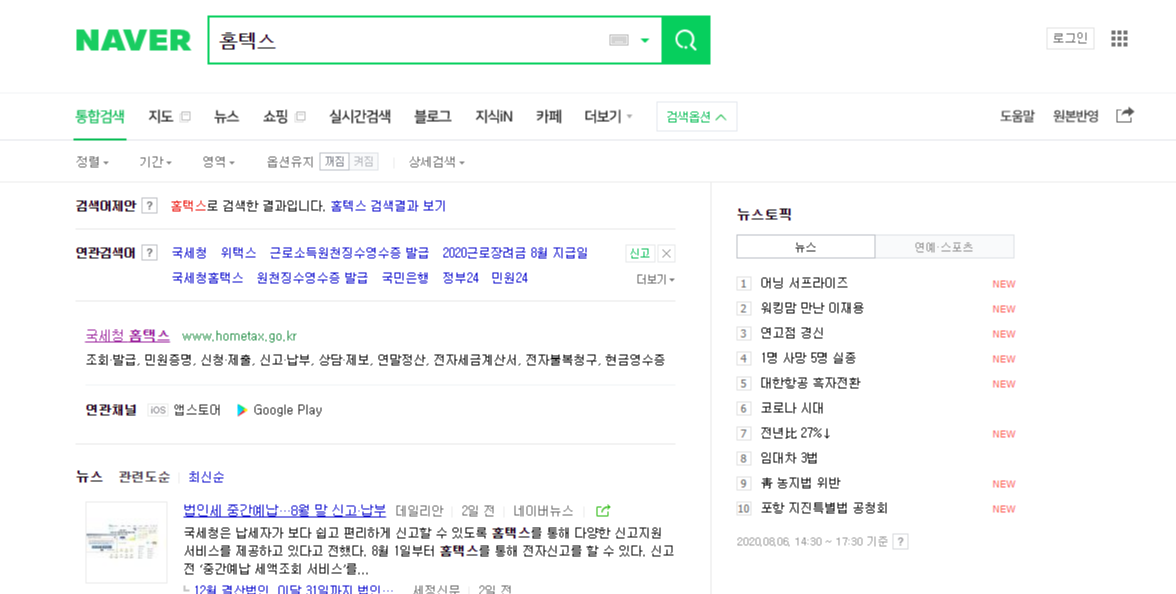
Task: Click the new-window icon next to 쇼핑
Action: click(300, 117)
